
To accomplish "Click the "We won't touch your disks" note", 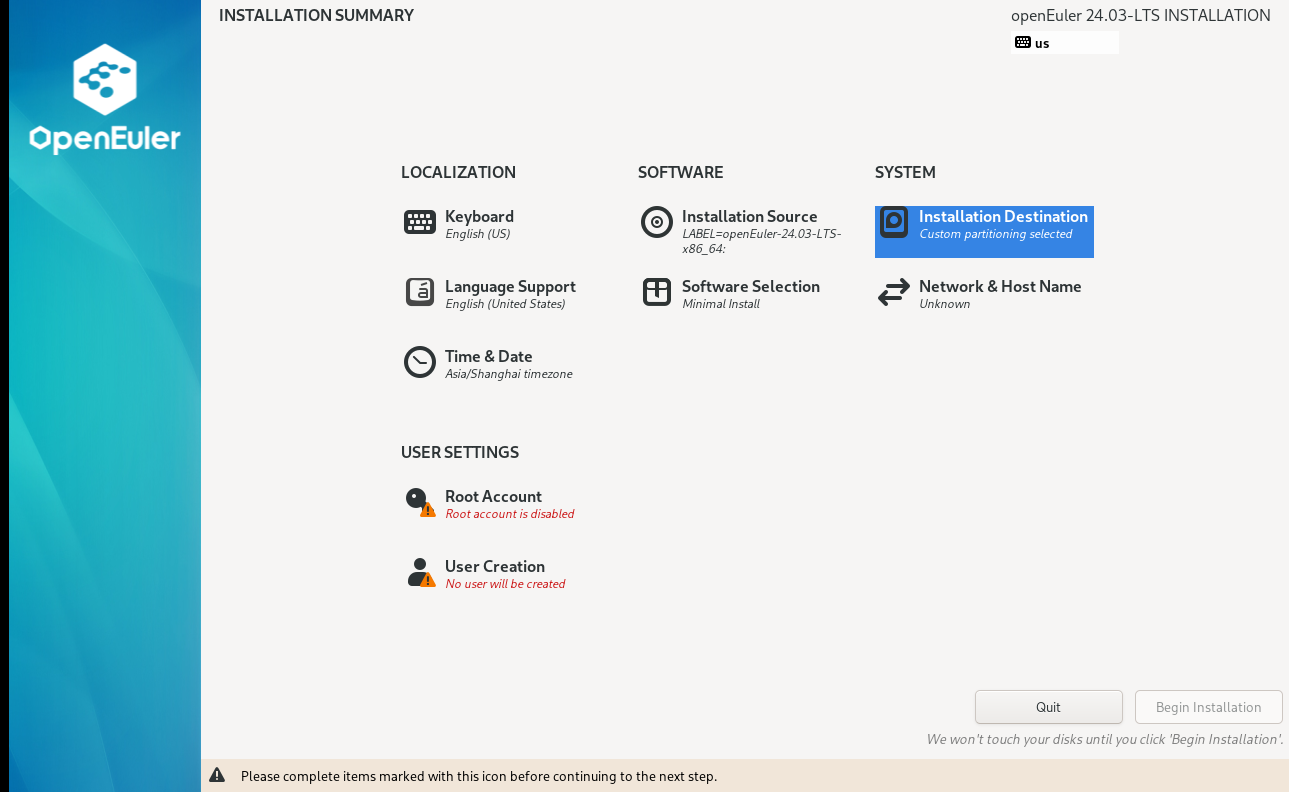I will coord(1105,739).
